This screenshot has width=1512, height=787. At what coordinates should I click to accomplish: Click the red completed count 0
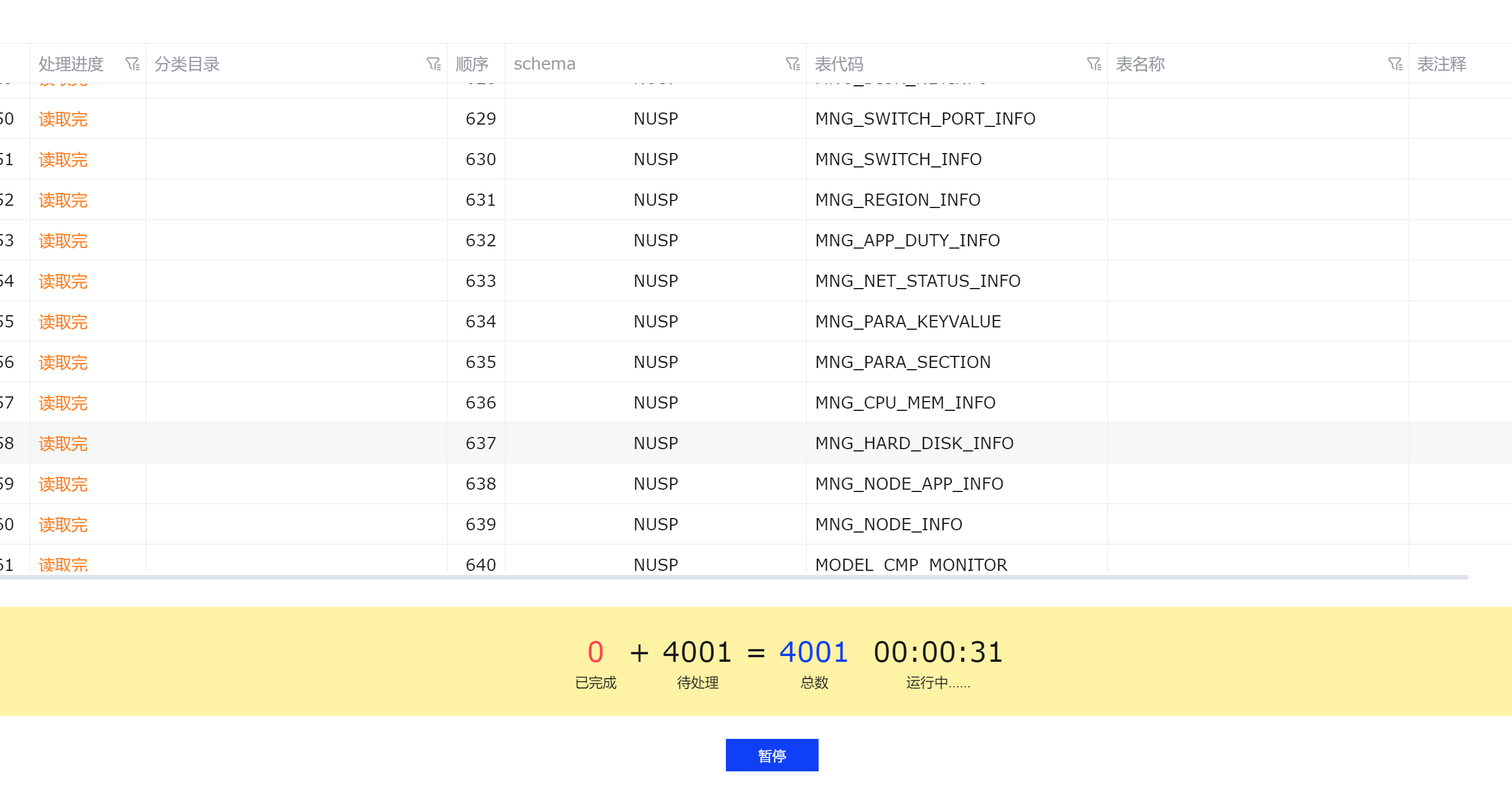[x=595, y=653]
